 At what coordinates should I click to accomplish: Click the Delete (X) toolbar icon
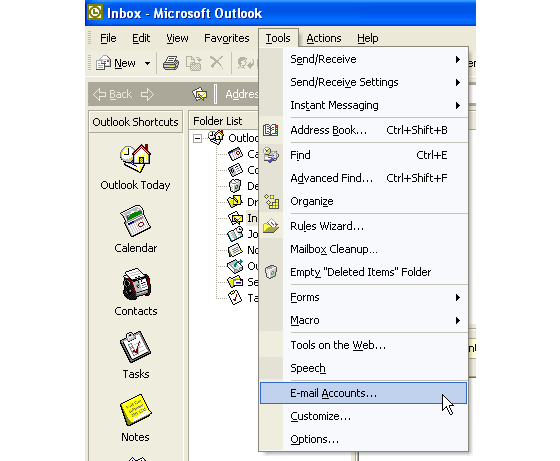tap(216, 62)
